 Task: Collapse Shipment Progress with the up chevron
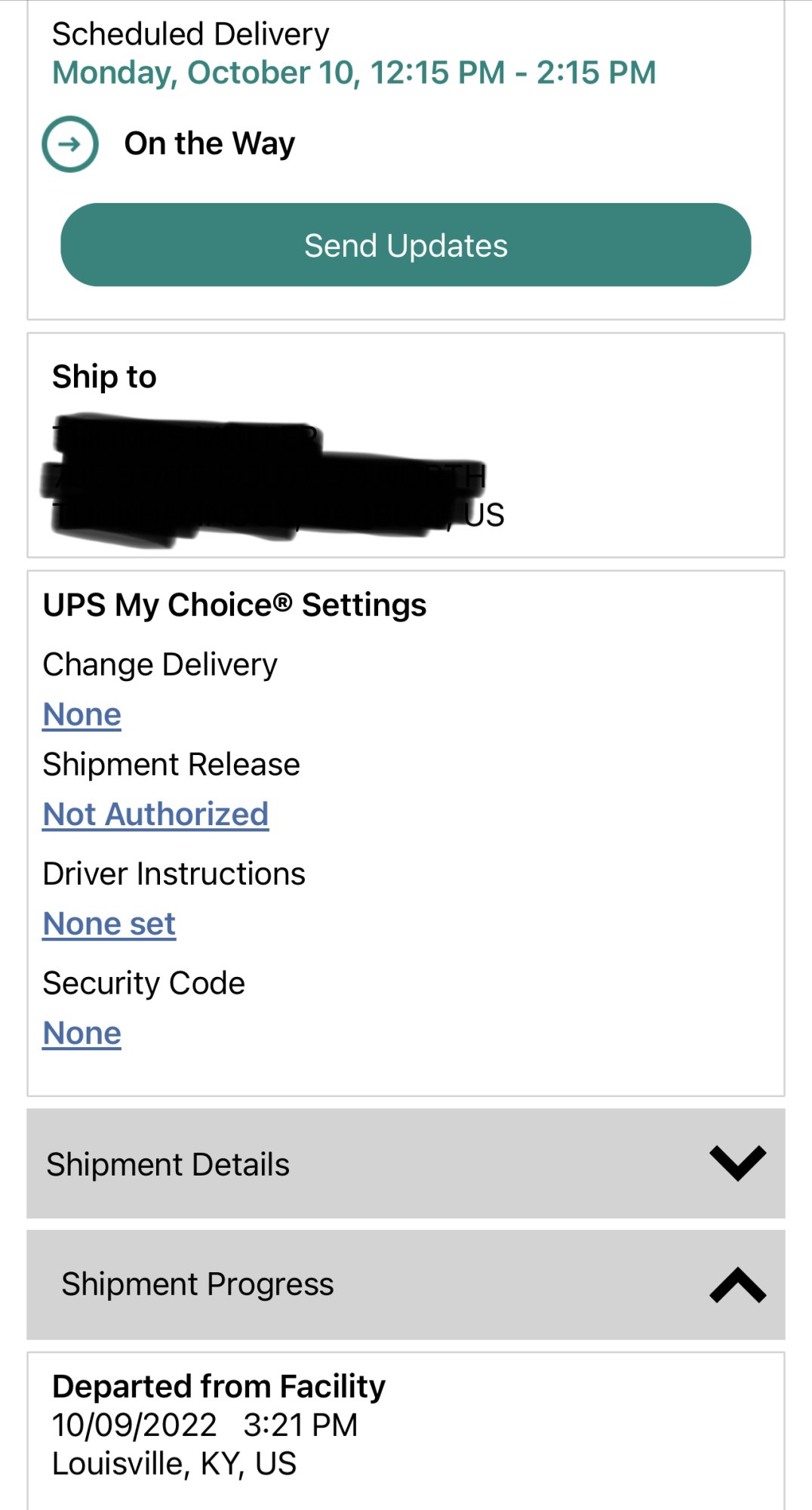737,1285
